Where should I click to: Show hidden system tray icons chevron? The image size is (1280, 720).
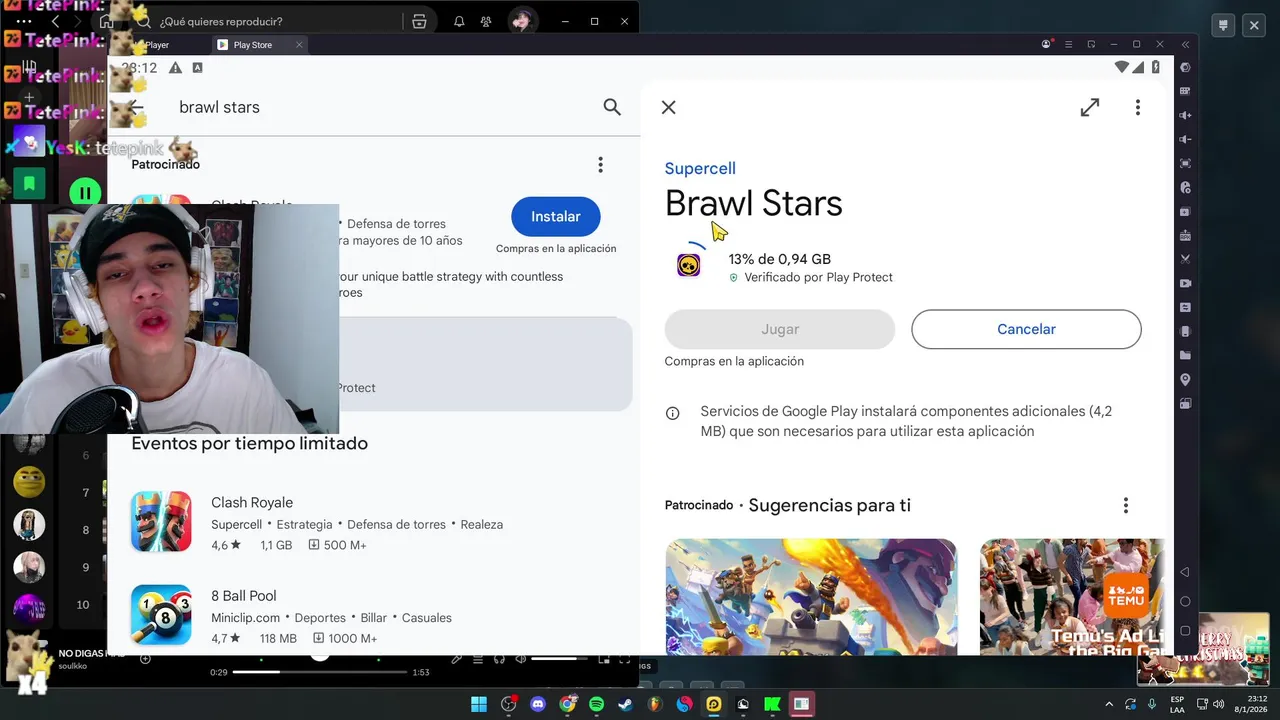pos(1108,704)
